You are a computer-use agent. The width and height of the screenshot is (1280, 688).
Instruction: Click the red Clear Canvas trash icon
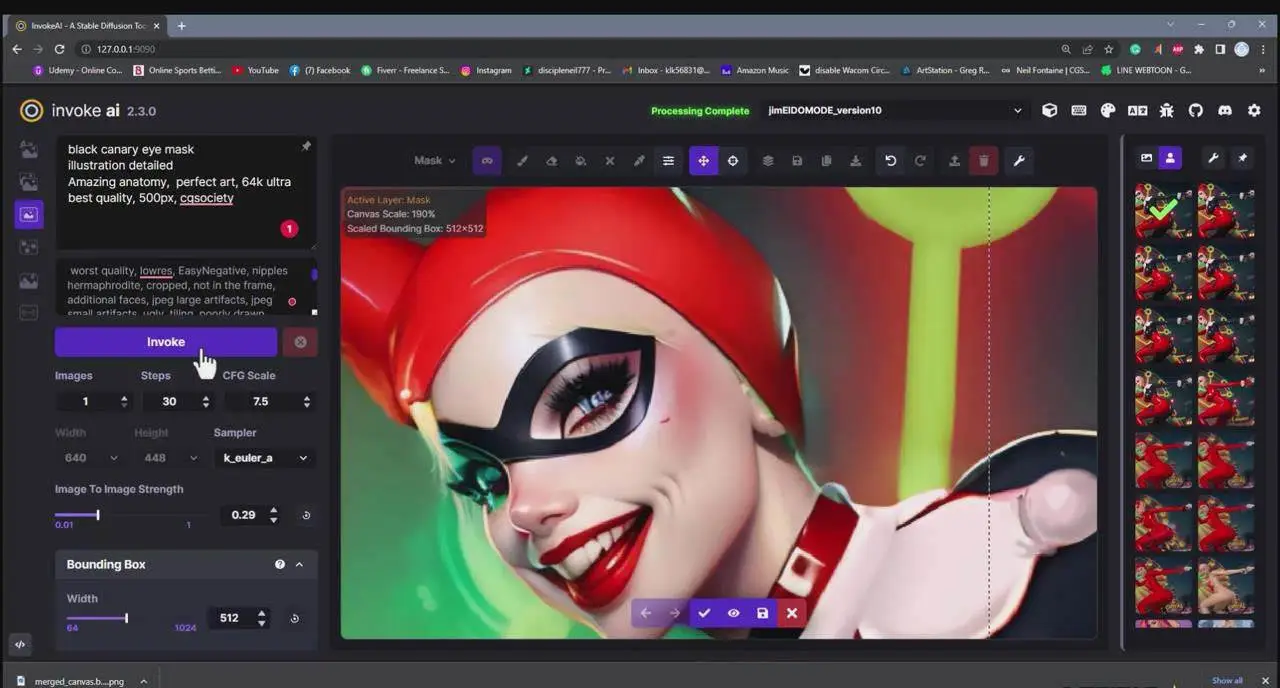click(x=984, y=161)
